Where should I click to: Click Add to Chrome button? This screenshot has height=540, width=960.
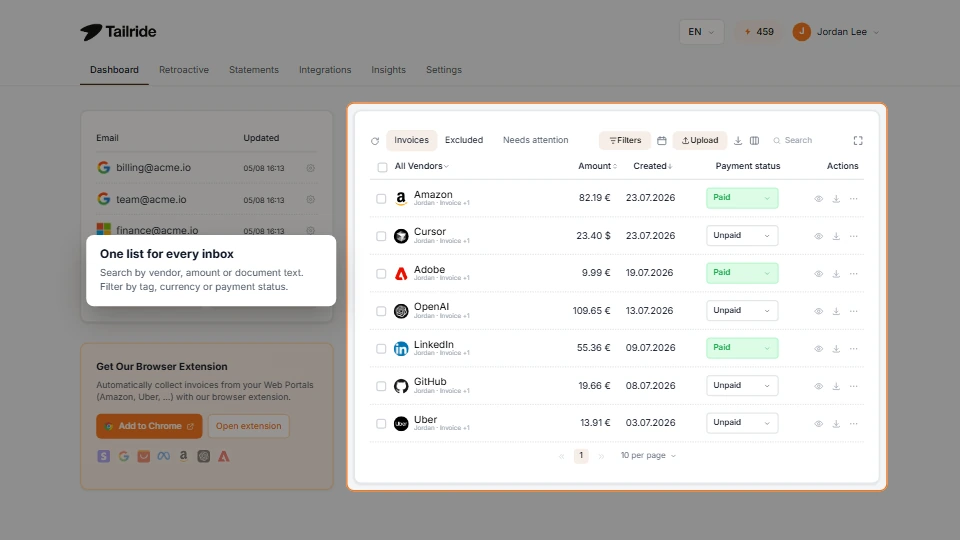tap(149, 426)
